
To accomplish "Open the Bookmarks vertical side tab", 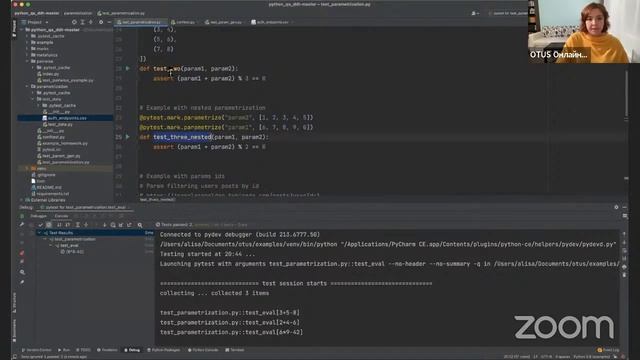I will [15, 330].
